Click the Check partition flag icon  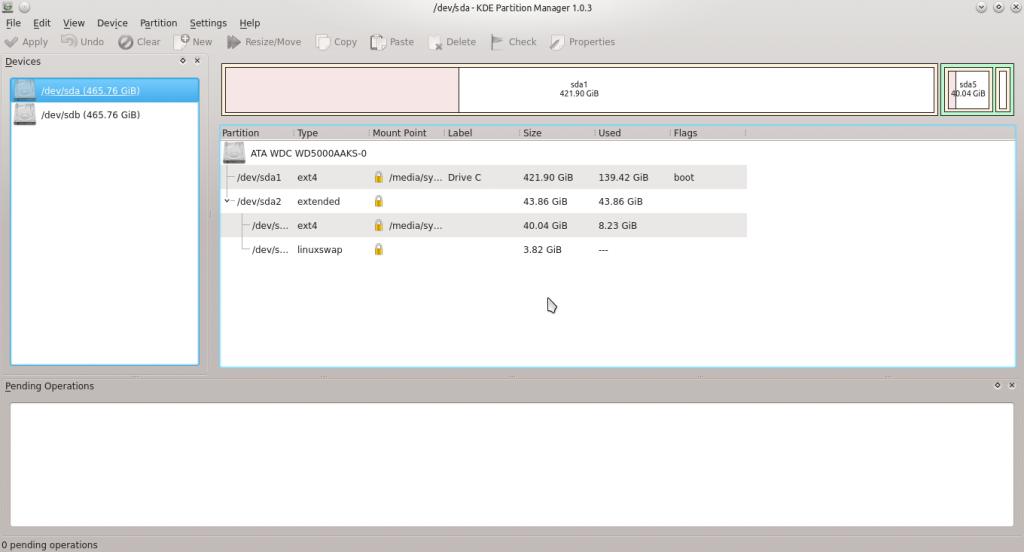[497, 42]
